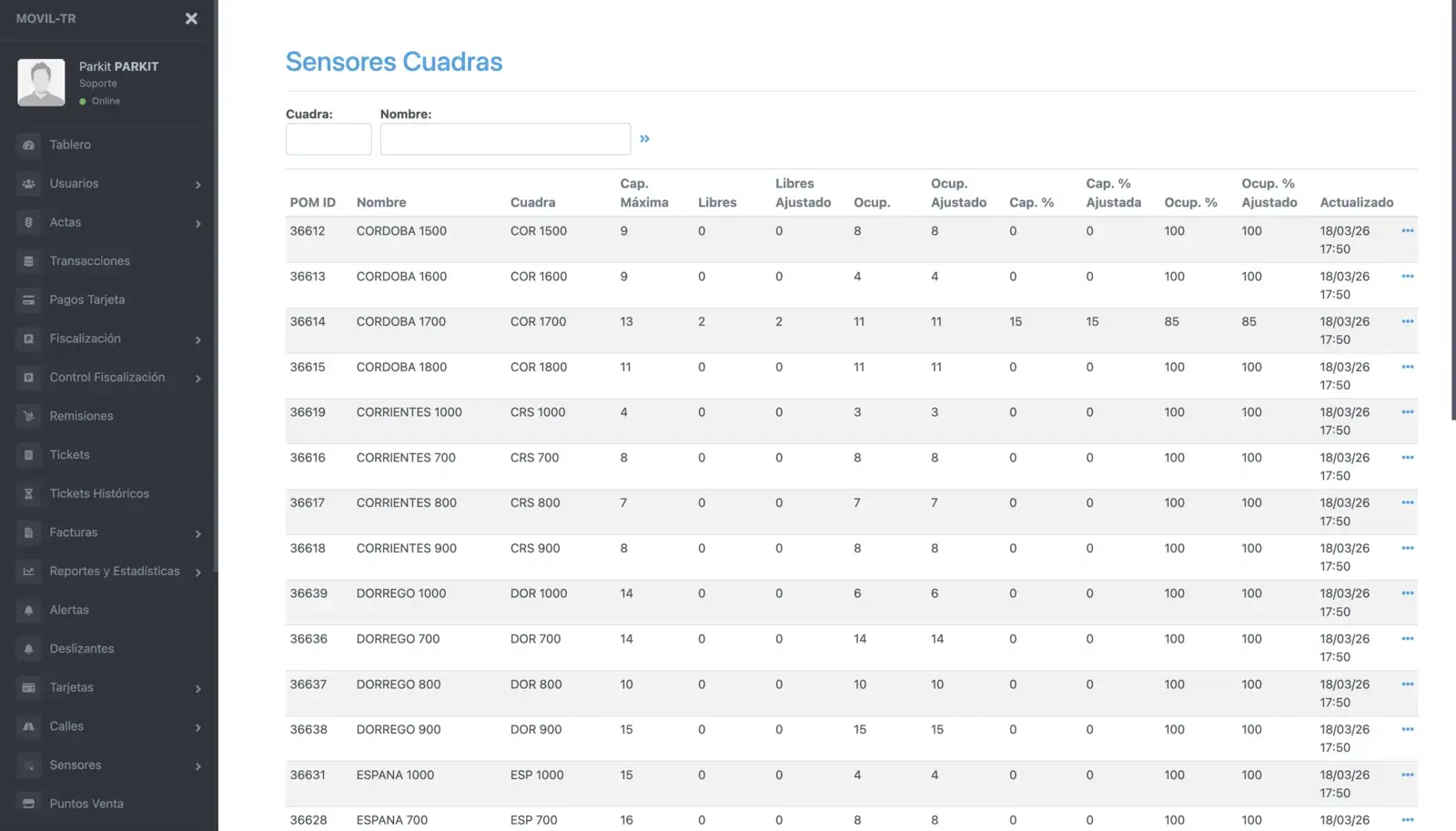Open row actions for CORDOBA 1700
The image size is (1456, 831).
click(1408, 321)
